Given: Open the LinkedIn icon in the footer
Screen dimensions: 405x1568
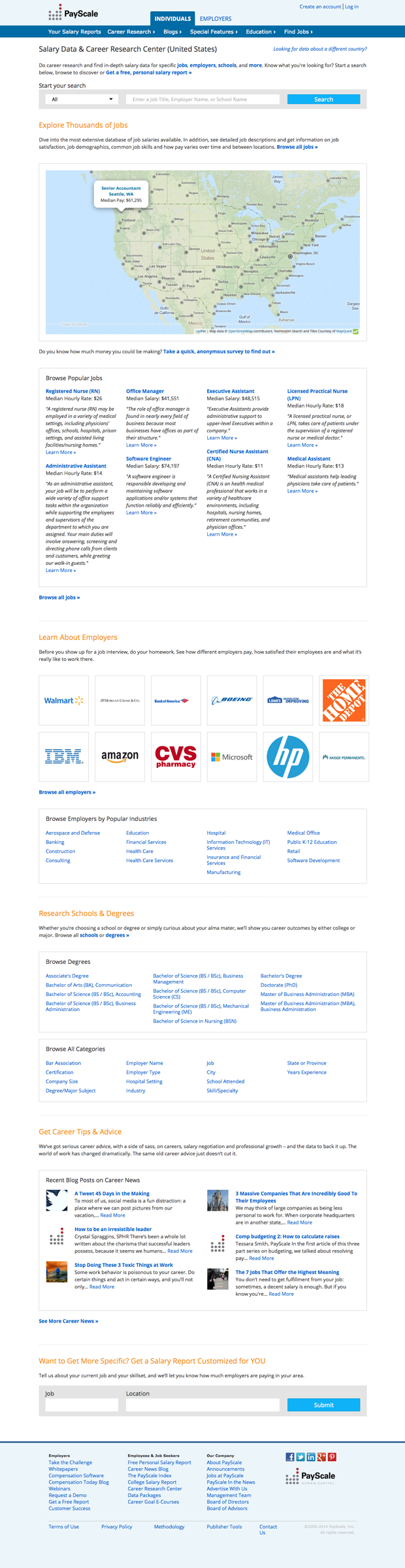Looking at the screenshot, I should (311, 1457).
